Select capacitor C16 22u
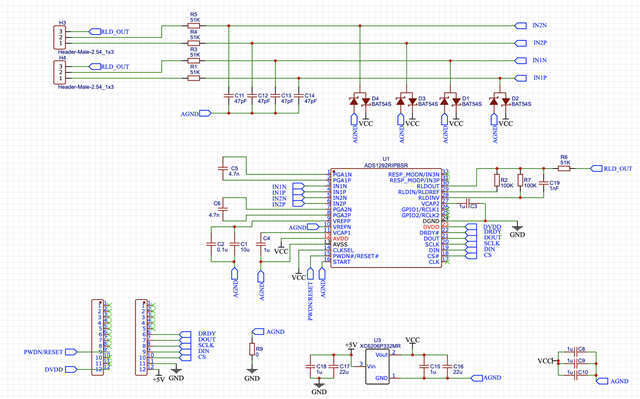Image resolution: width=640 pixels, height=399 pixels. 447,366
